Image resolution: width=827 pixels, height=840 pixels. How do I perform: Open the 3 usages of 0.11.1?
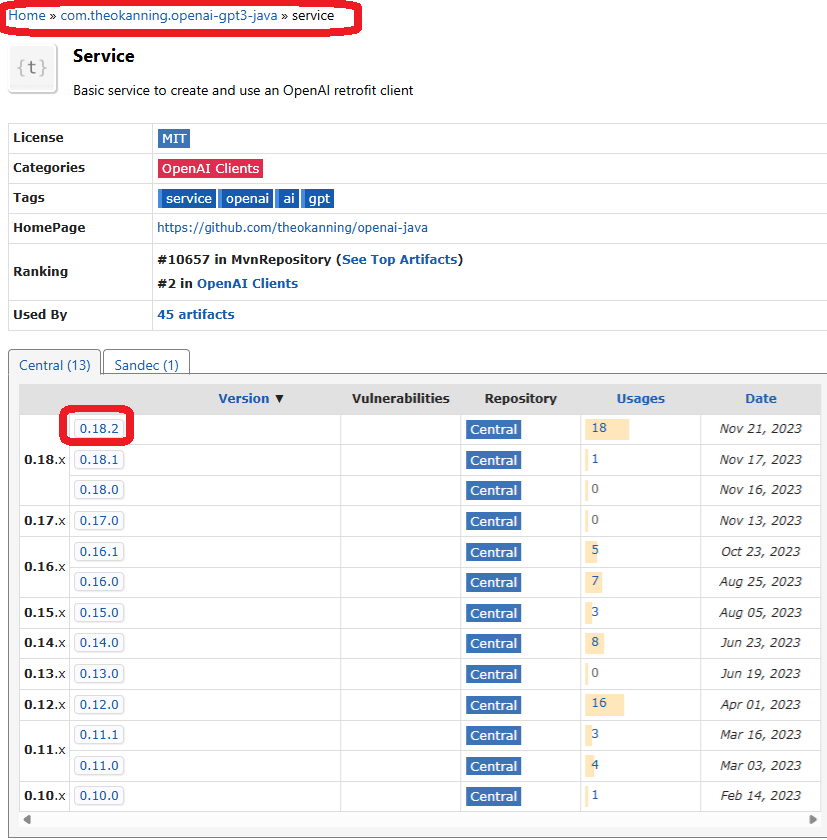[x=595, y=734]
